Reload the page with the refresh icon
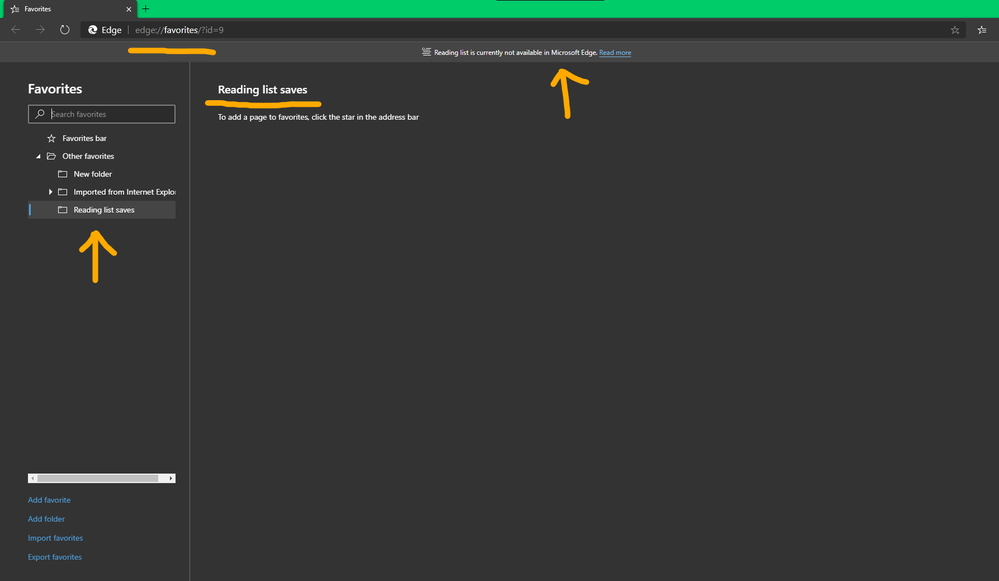This screenshot has width=999, height=581. point(64,30)
